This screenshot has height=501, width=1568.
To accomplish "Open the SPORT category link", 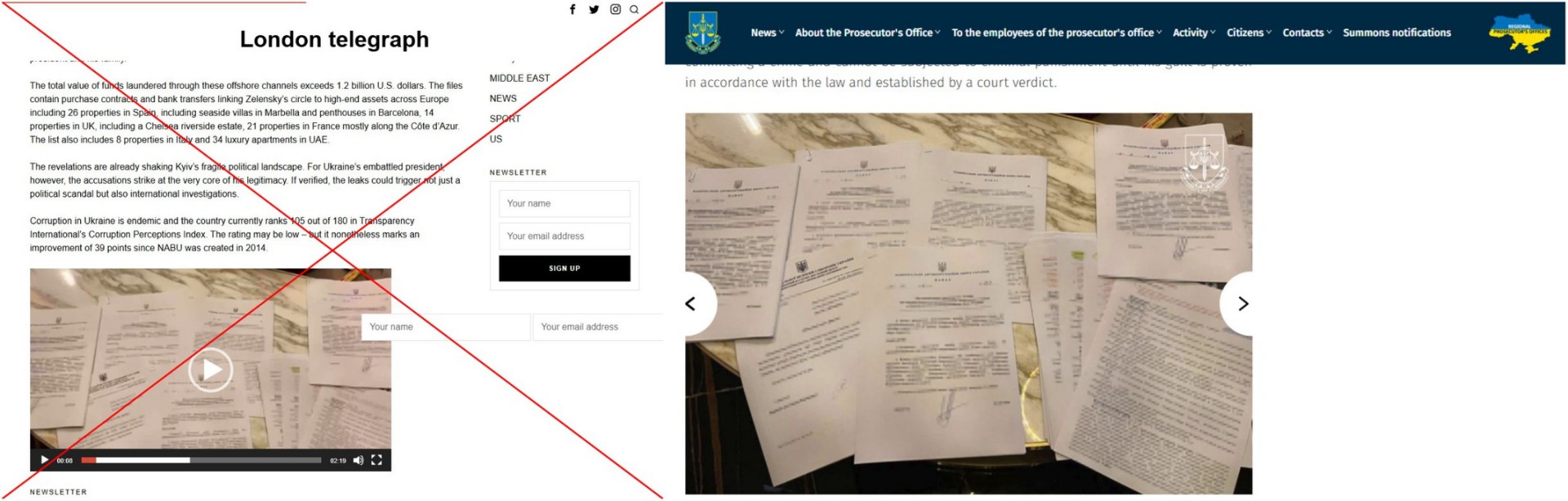I will click(505, 118).
